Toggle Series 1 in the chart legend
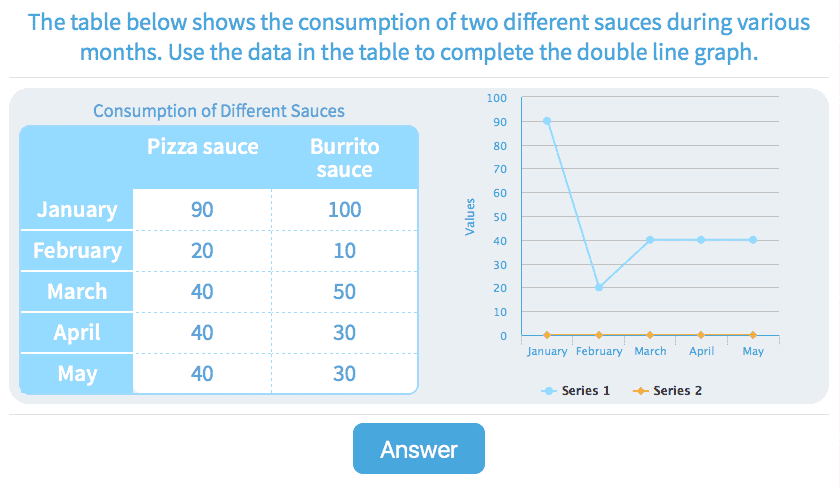840x501 pixels. (586, 391)
